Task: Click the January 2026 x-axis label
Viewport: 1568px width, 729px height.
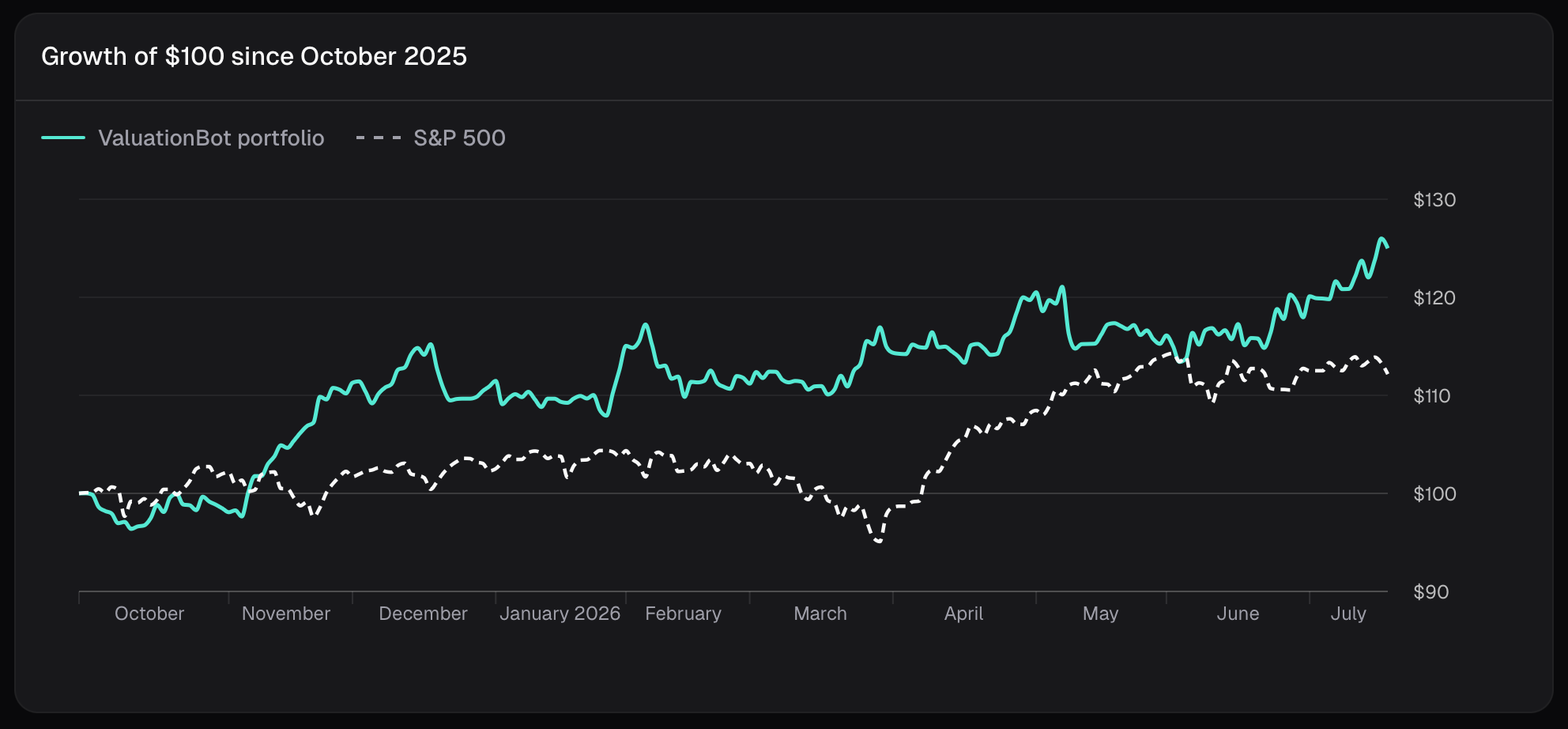Action: pyautogui.click(x=560, y=614)
